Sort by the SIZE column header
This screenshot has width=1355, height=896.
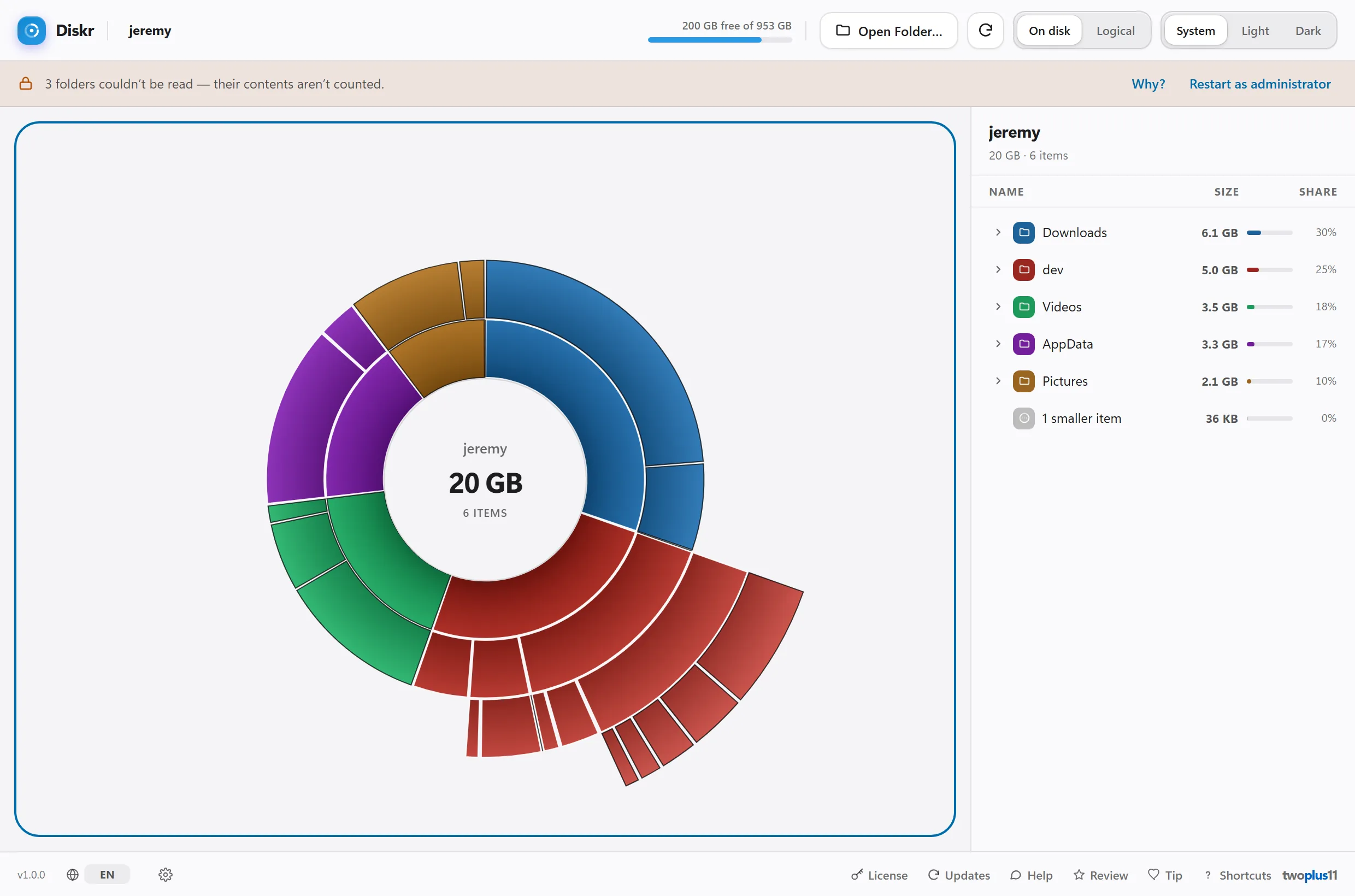click(1227, 192)
